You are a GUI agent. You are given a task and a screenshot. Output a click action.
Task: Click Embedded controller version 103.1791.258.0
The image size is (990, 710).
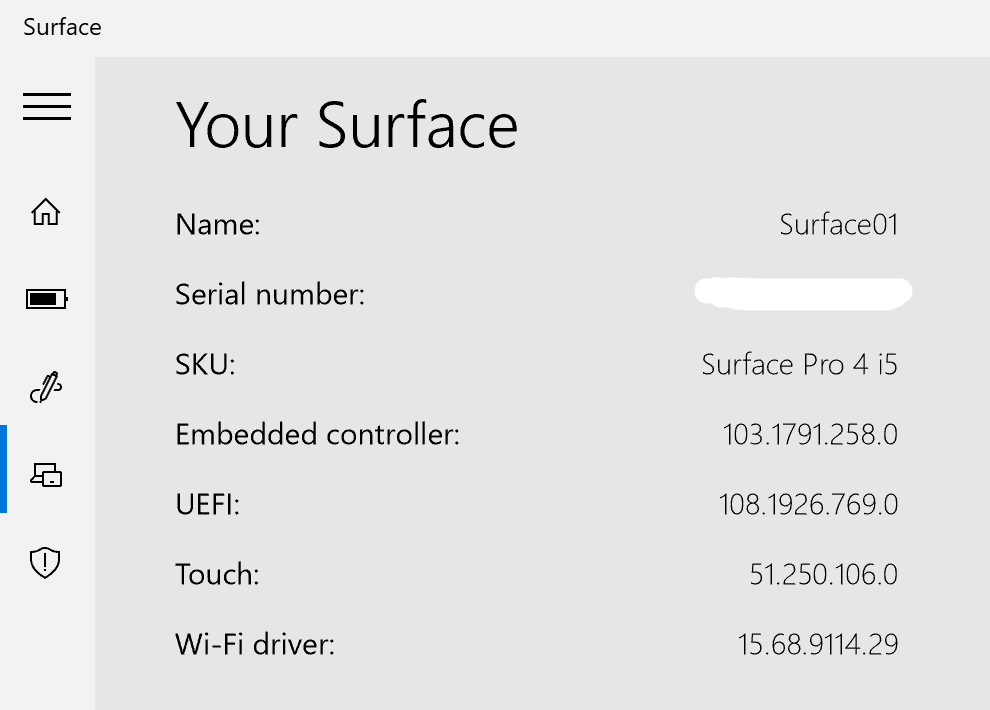click(810, 435)
